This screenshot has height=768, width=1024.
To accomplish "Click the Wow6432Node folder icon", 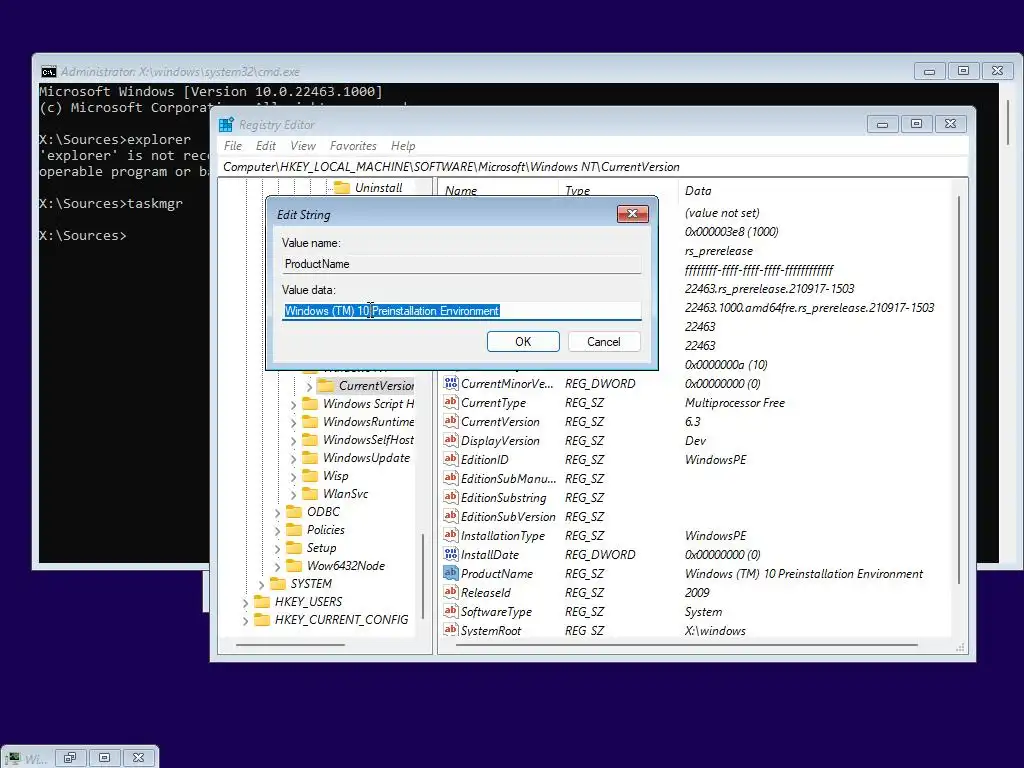I will click(295, 566).
